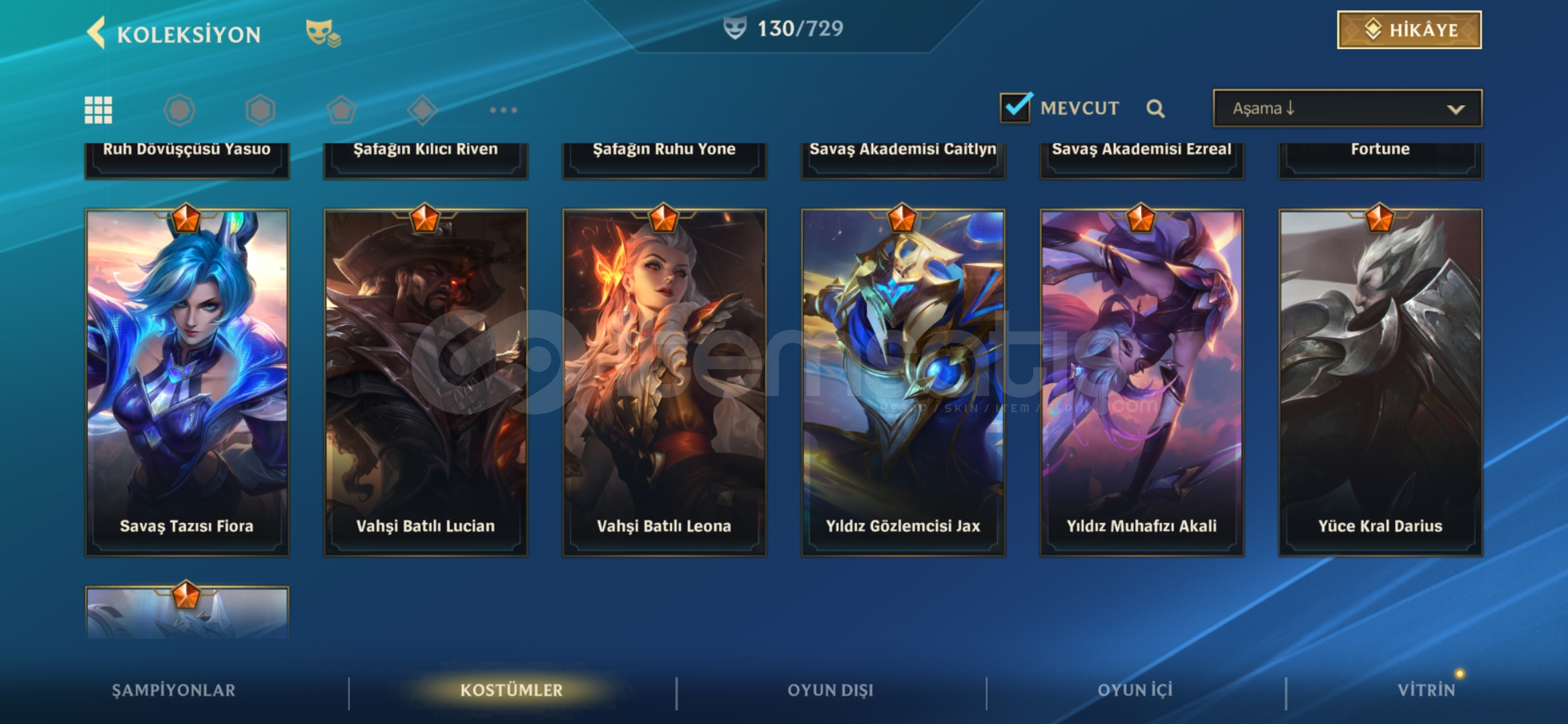This screenshot has width=1568, height=724.
Task: Open the masks and coins icon
Action: click(323, 33)
